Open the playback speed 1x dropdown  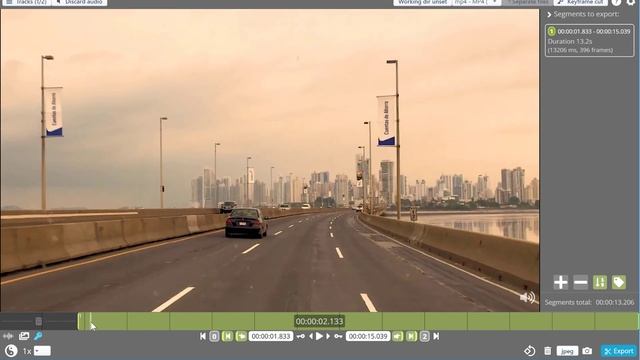(x=42, y=351)
